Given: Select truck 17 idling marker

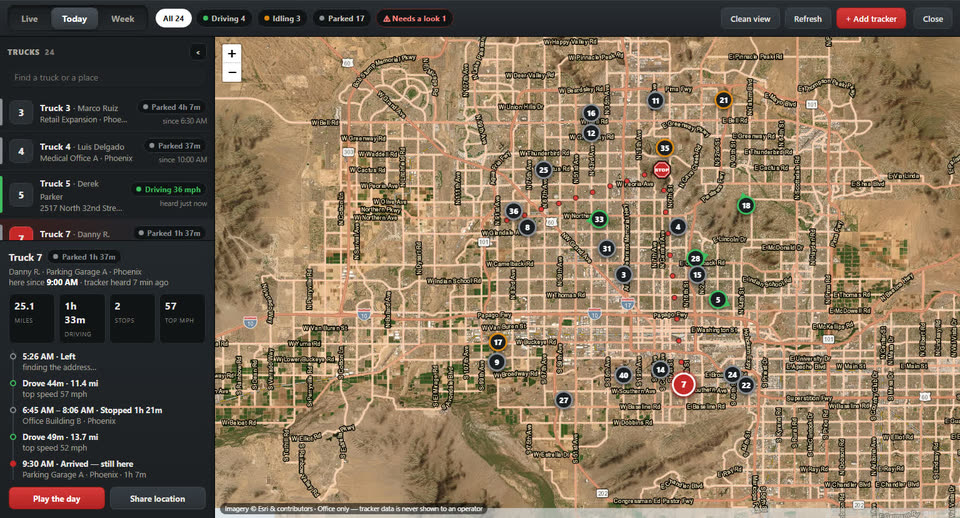Looking at the screenshot, I should pos(498,342).
